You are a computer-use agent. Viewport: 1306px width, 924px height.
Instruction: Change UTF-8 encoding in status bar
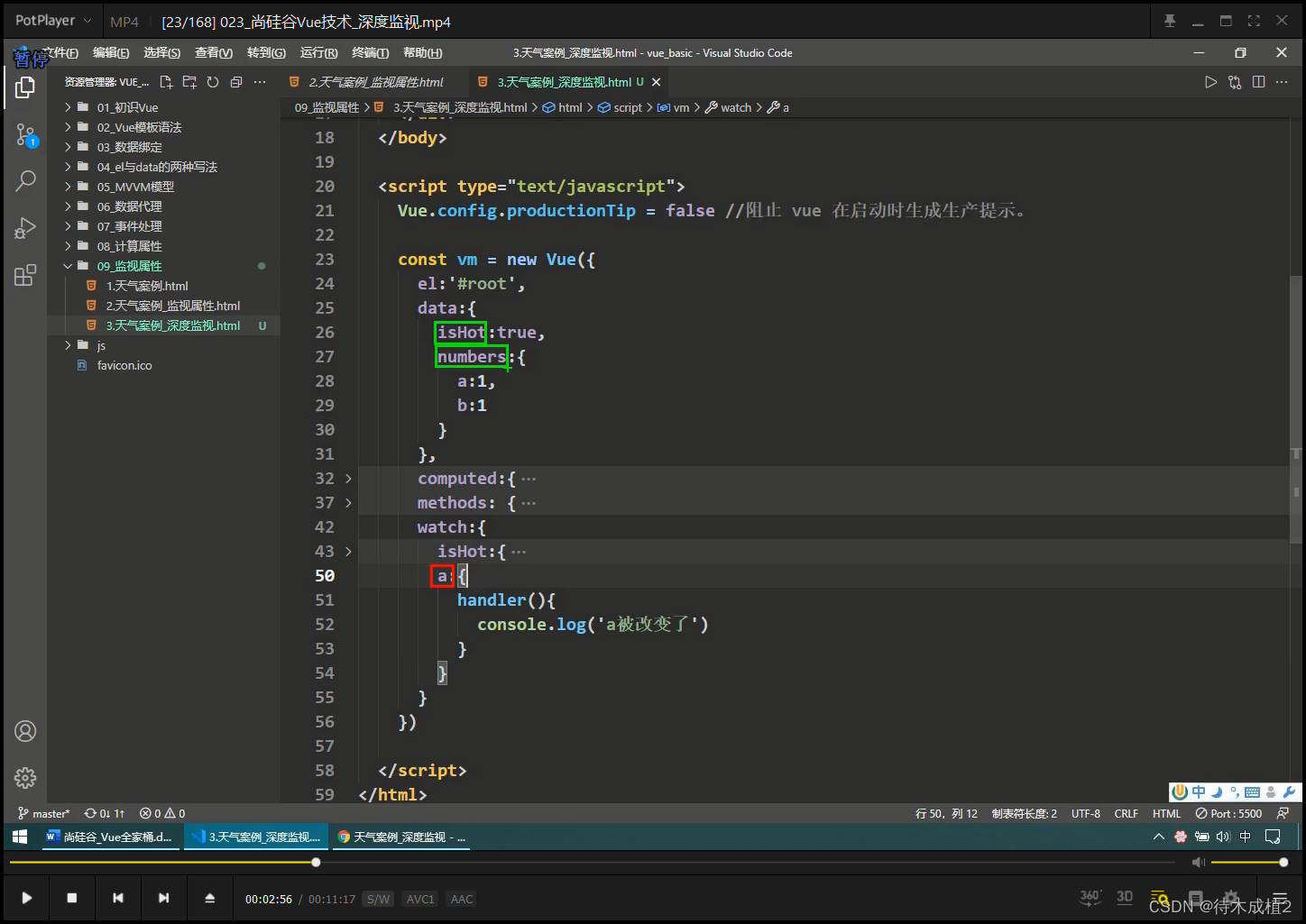pyautogui.click(x=1085, y=813)
